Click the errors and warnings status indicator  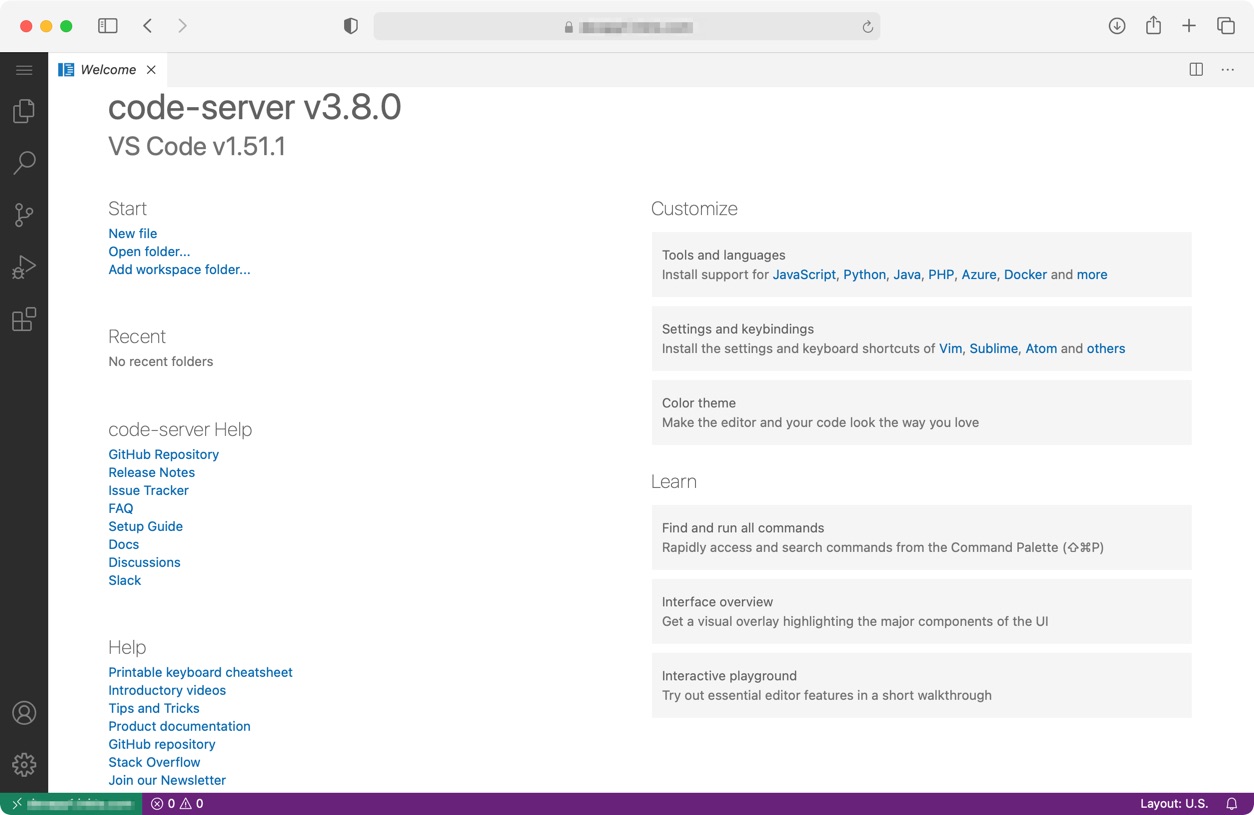(176, 803)
